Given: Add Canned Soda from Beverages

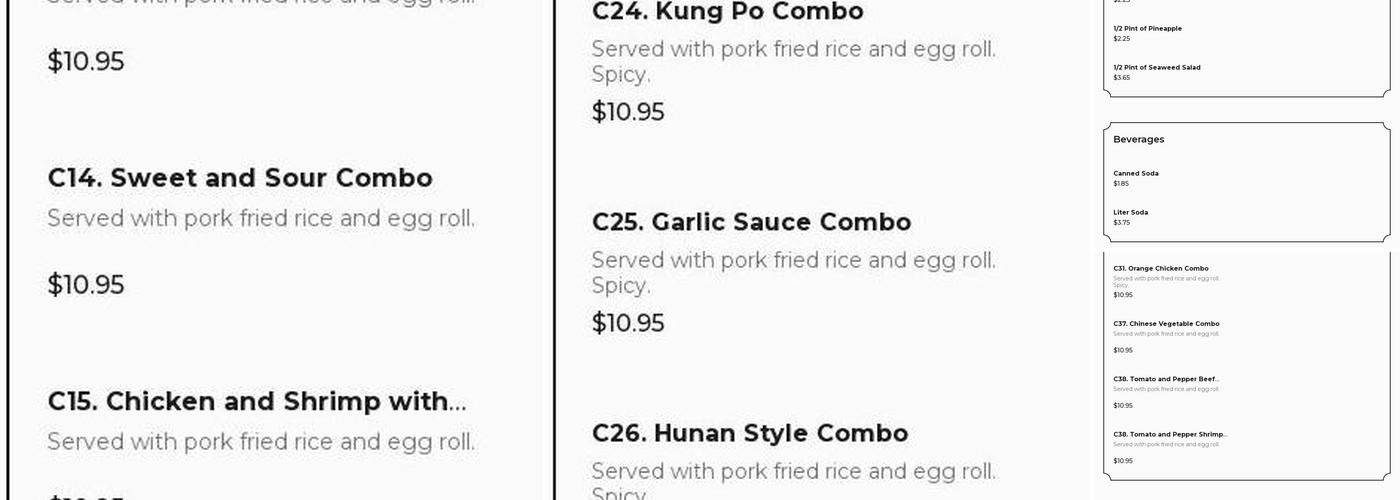Looking at the screenshot, I should pyautogui.click(x=1135, y=174).
